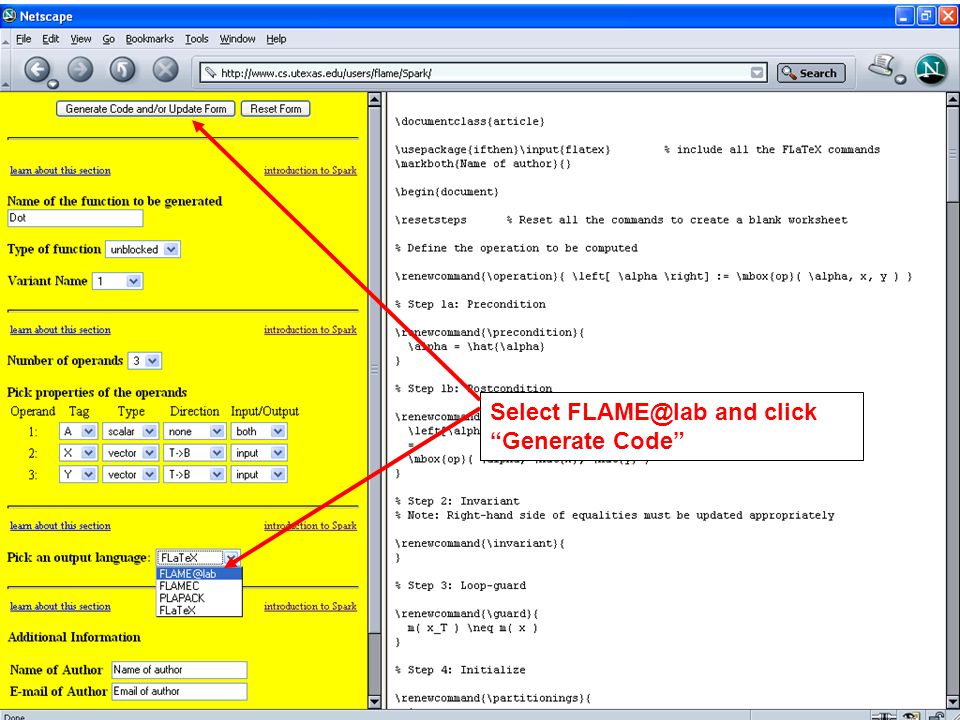Open operand 1 Direction dropdown showing none
Viewport: 960px width, 720px height.
195,431
